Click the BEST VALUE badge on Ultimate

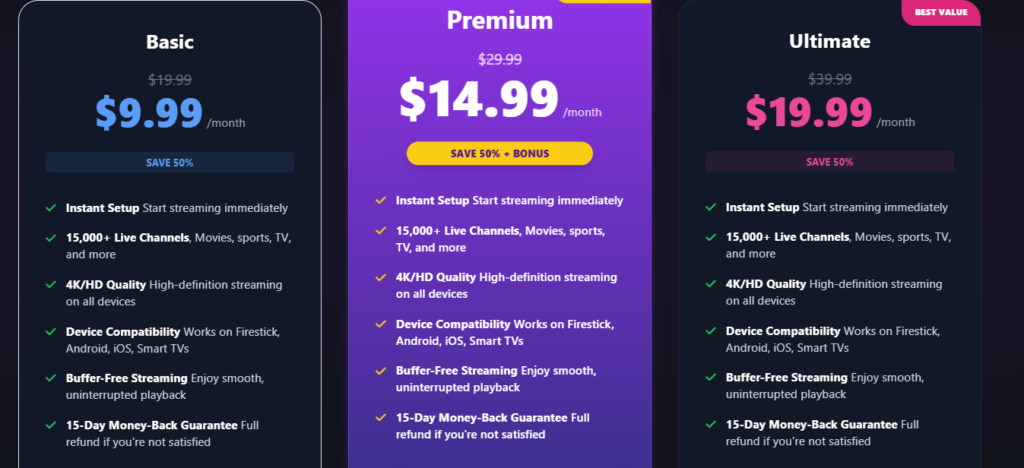(942, 13)
